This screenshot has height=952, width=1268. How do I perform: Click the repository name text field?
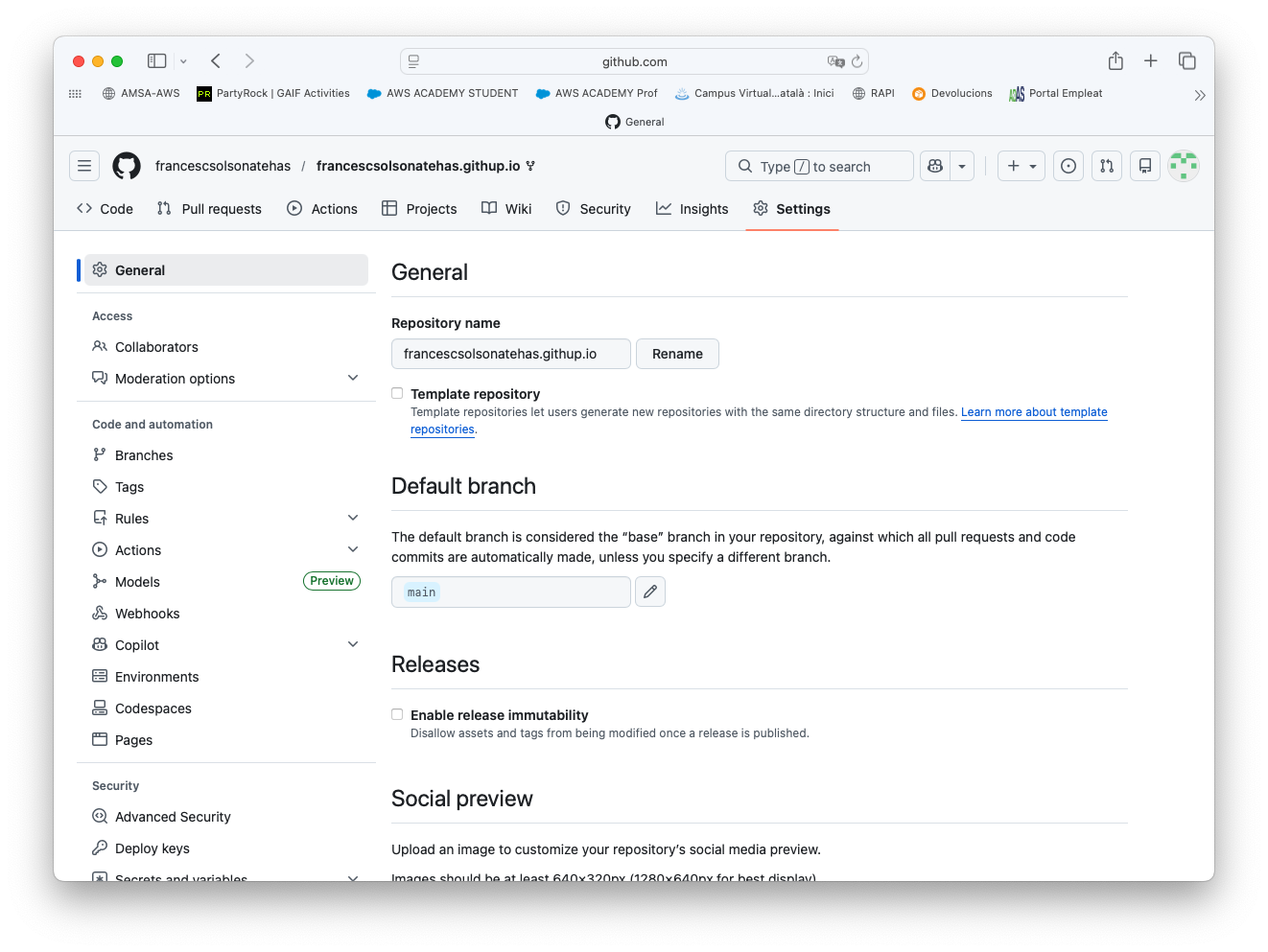pos(510,354)
